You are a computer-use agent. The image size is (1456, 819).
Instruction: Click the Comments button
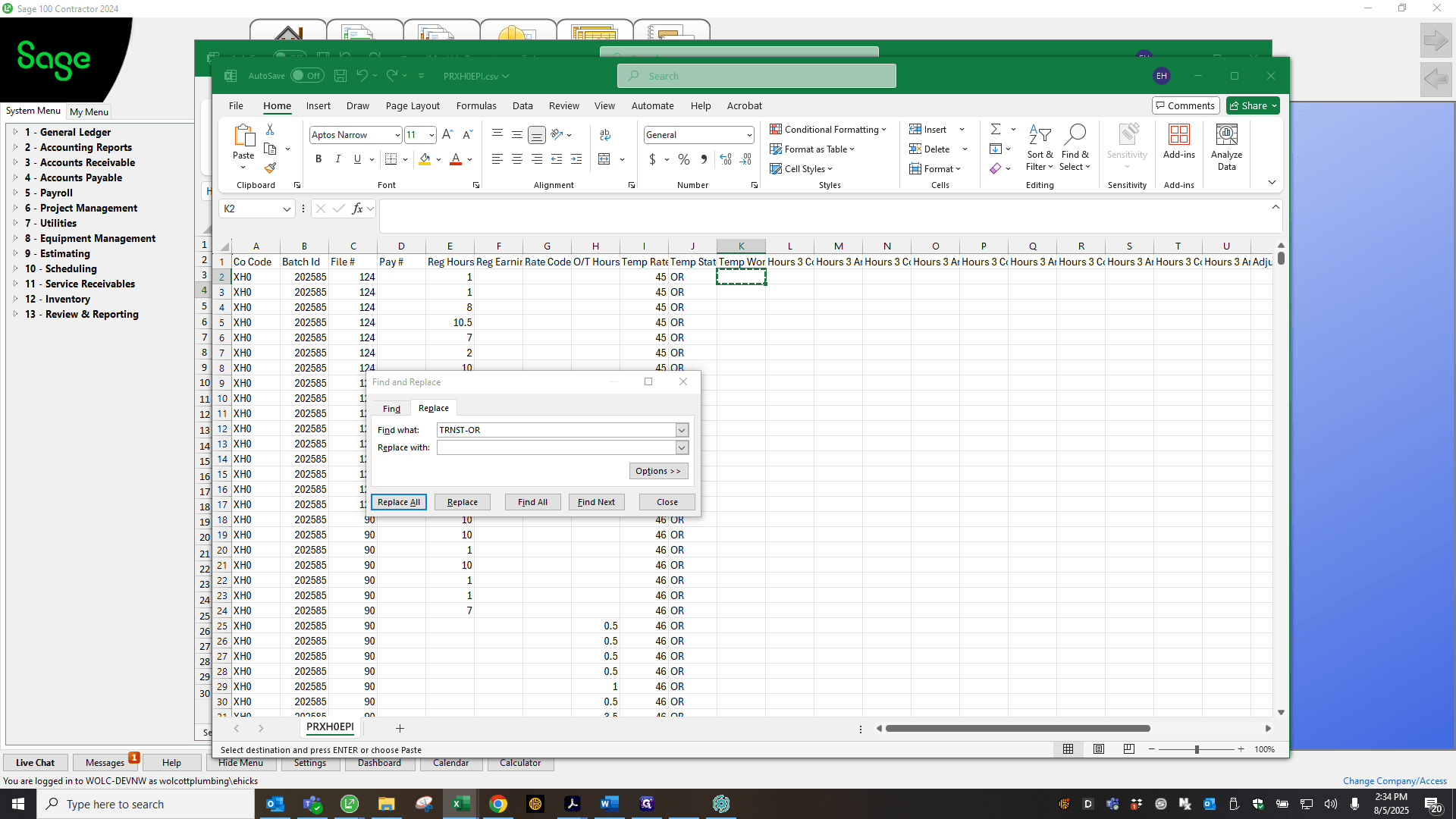point(1185,106)
